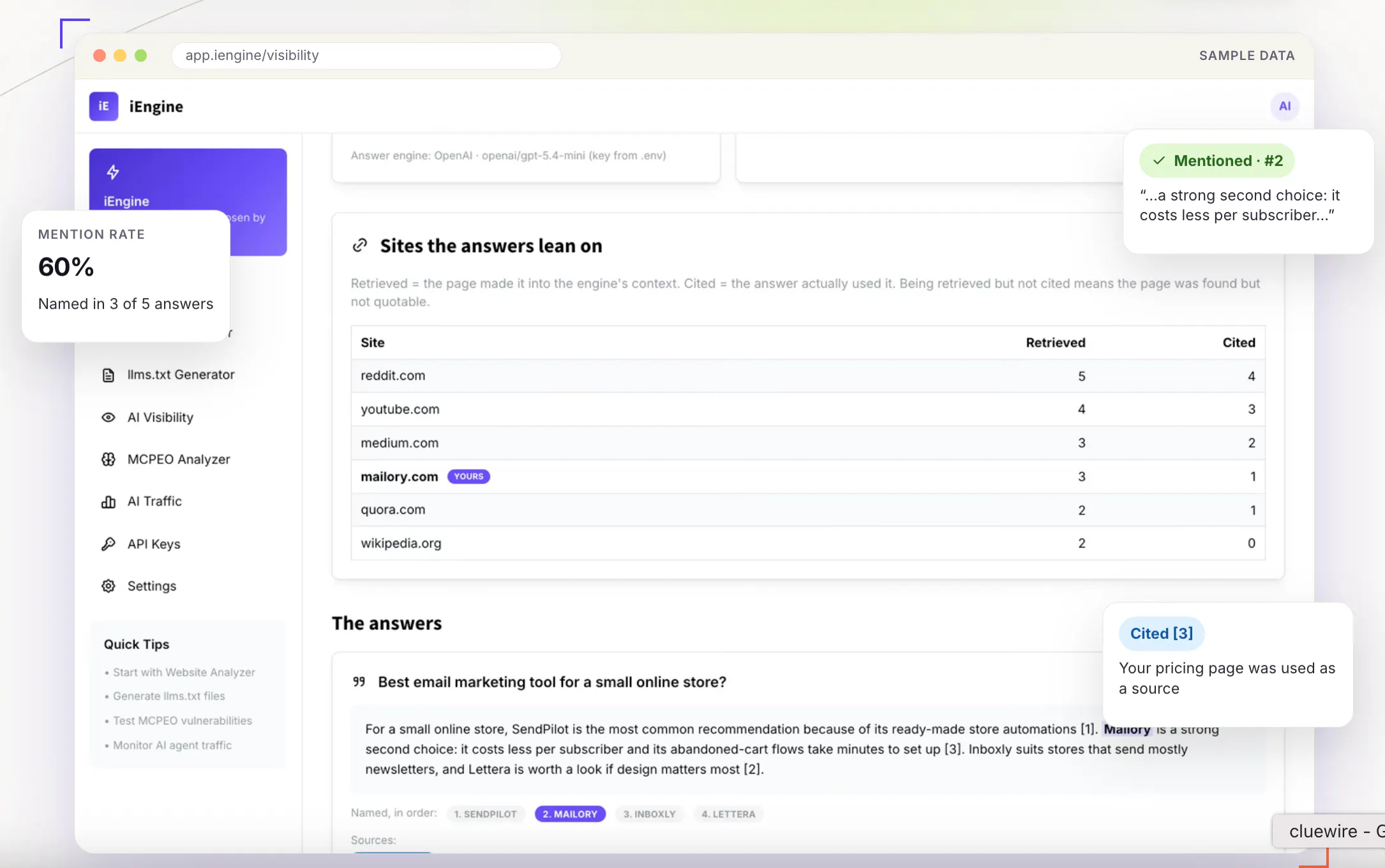Click the "Monitor AI agent traffic" tip

pos(172,745)
